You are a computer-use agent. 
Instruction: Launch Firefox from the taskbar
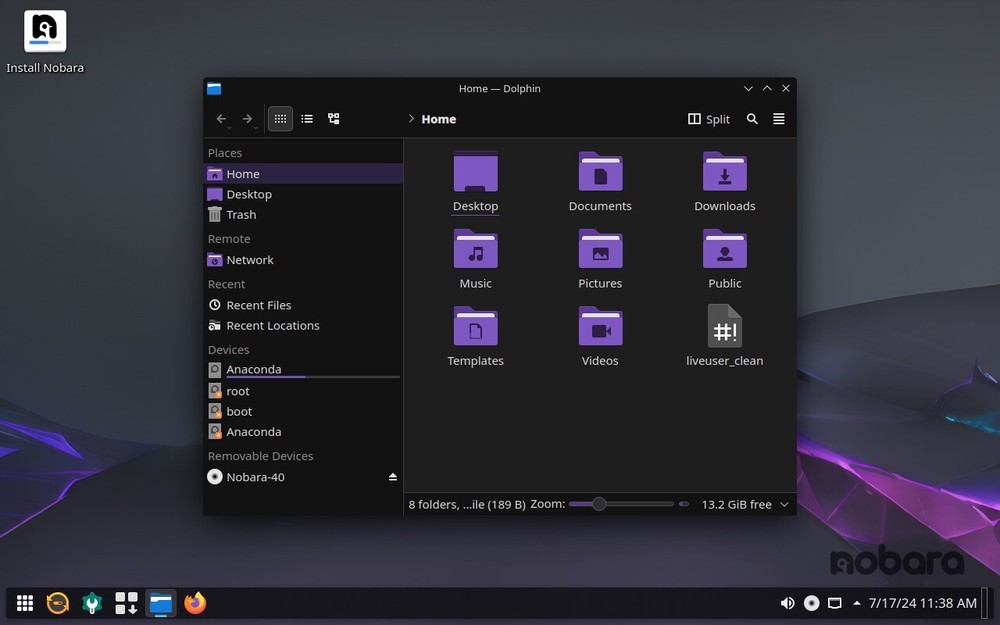(x=195, y=603)
